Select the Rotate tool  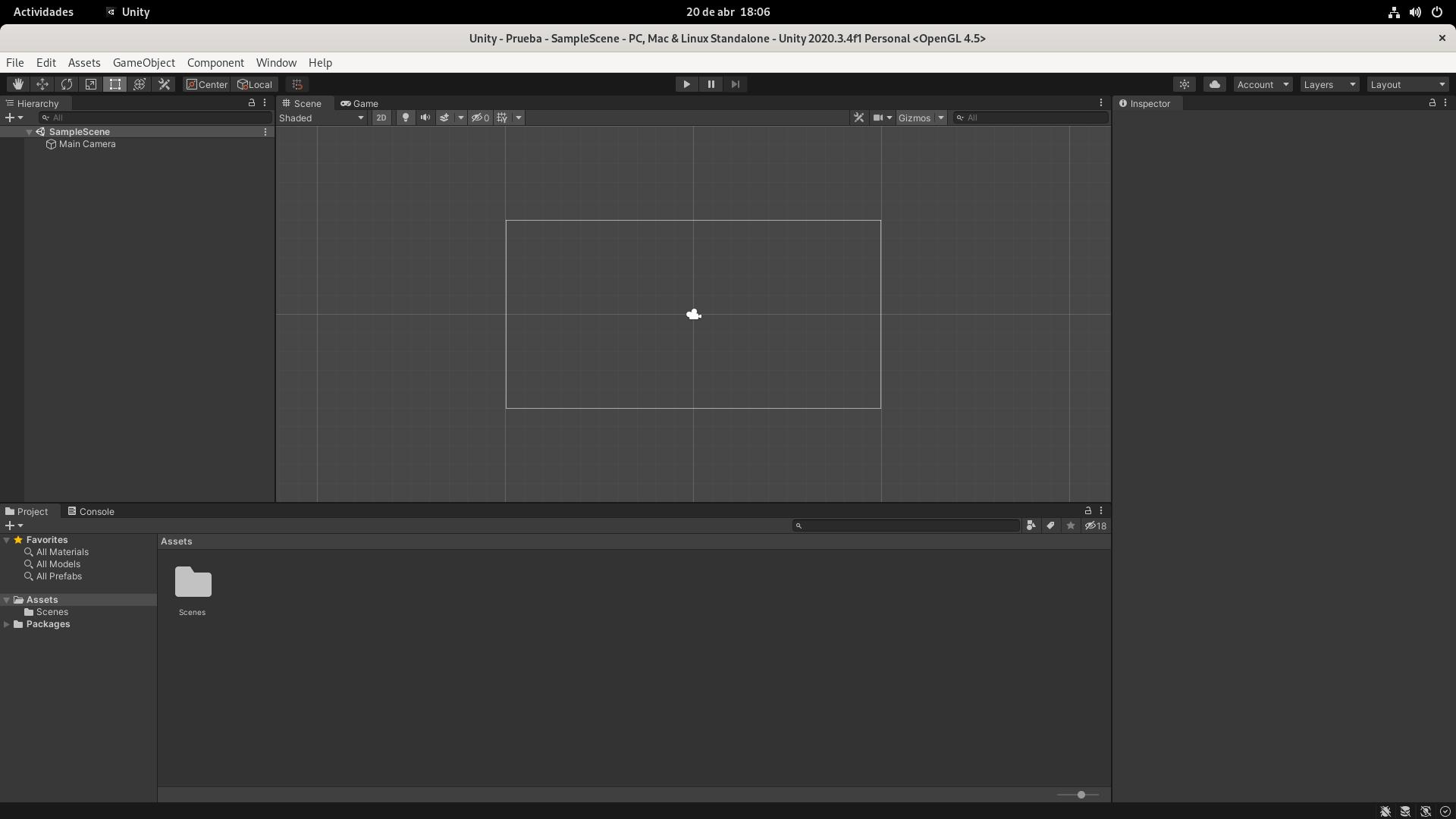67,84
